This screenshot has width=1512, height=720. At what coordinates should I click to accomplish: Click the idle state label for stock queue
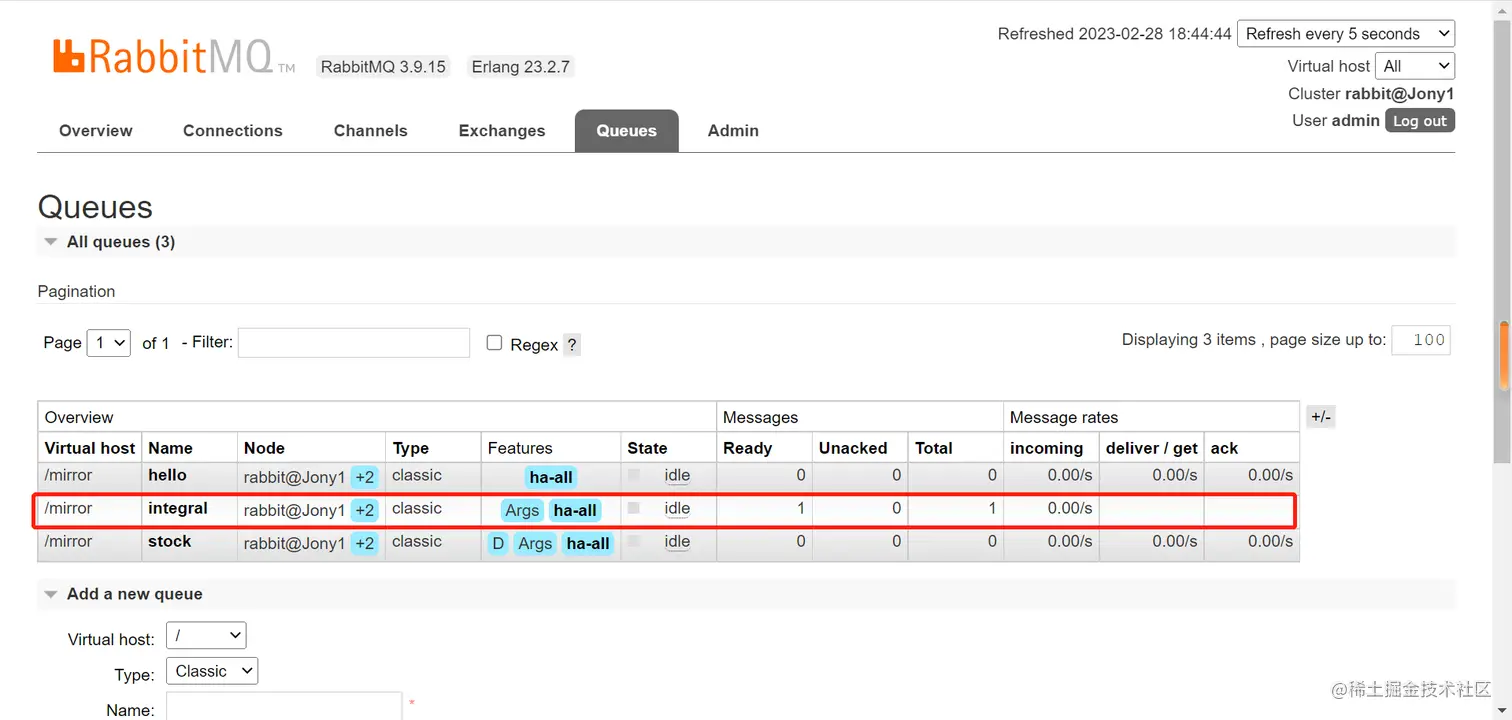[677, 542]
